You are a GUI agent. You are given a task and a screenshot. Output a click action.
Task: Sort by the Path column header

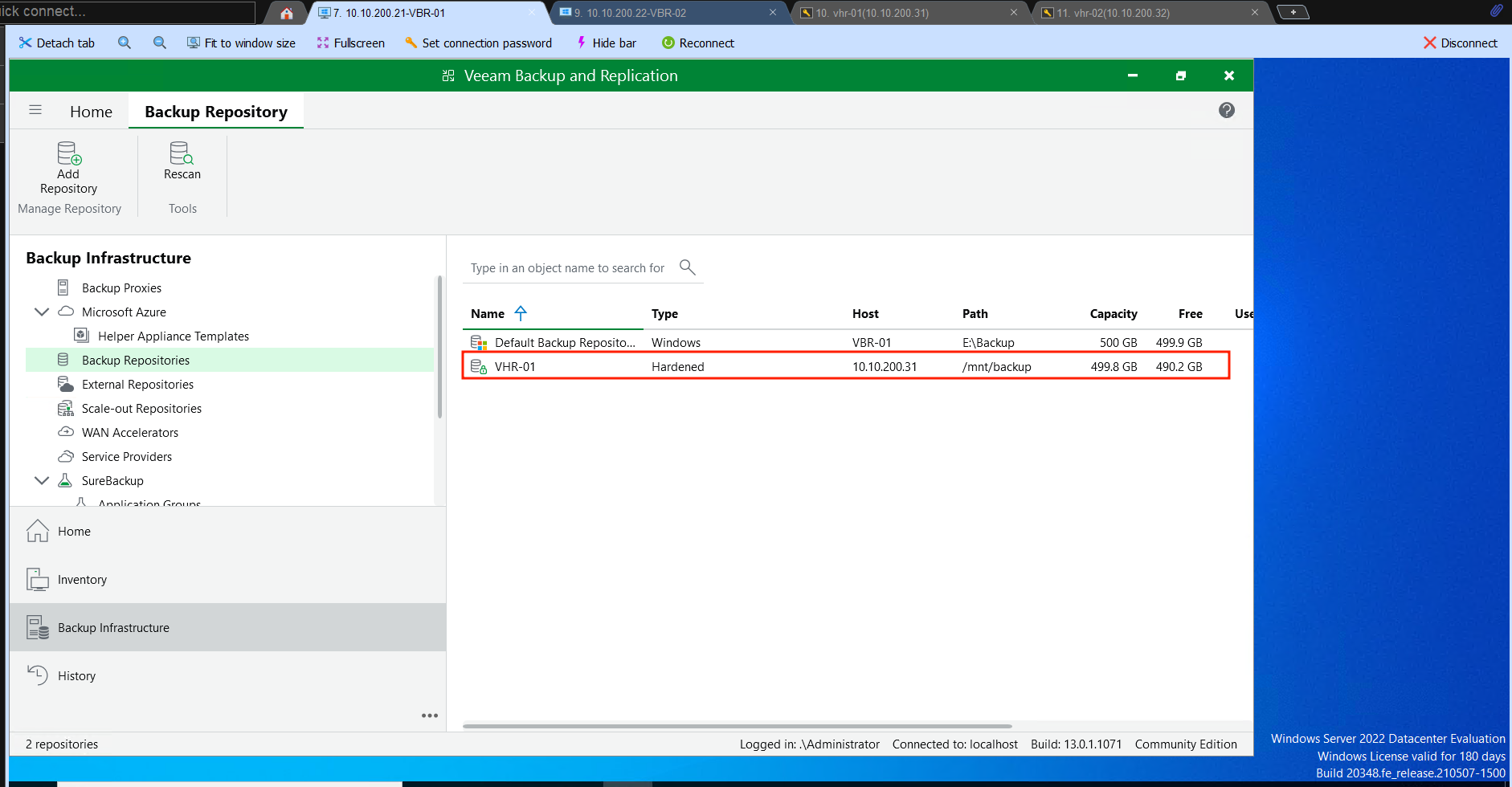click(975, 313)
